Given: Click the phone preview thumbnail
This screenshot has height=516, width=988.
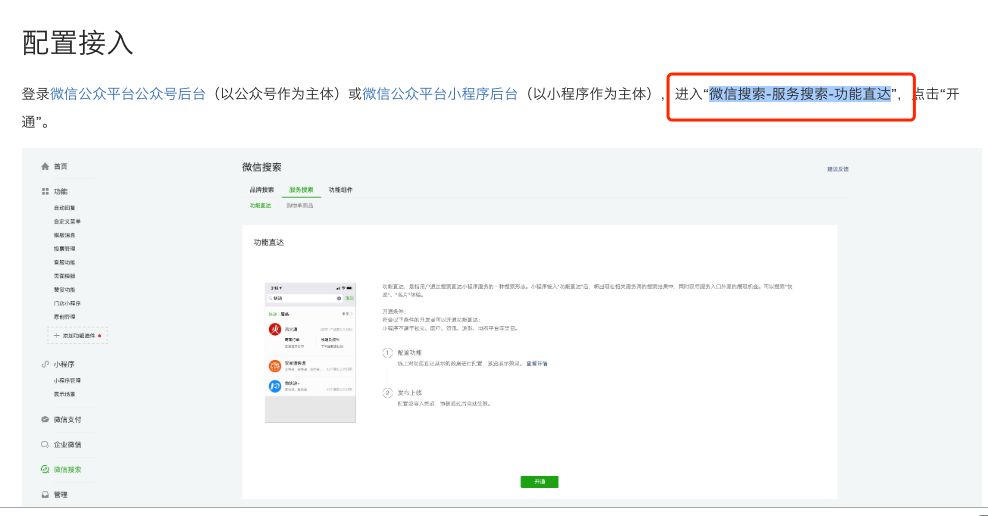Looking at the screenshot, I should (310, 352).
